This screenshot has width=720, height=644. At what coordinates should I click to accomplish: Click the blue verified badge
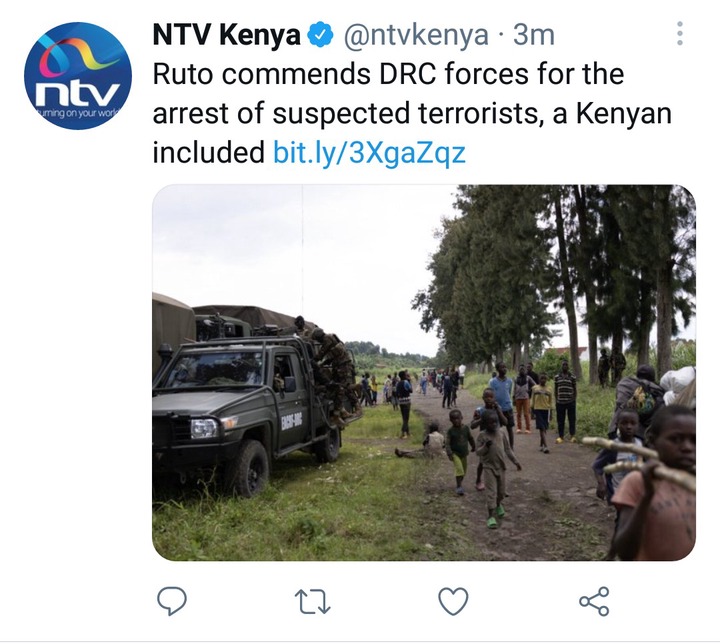coord(320,36)
